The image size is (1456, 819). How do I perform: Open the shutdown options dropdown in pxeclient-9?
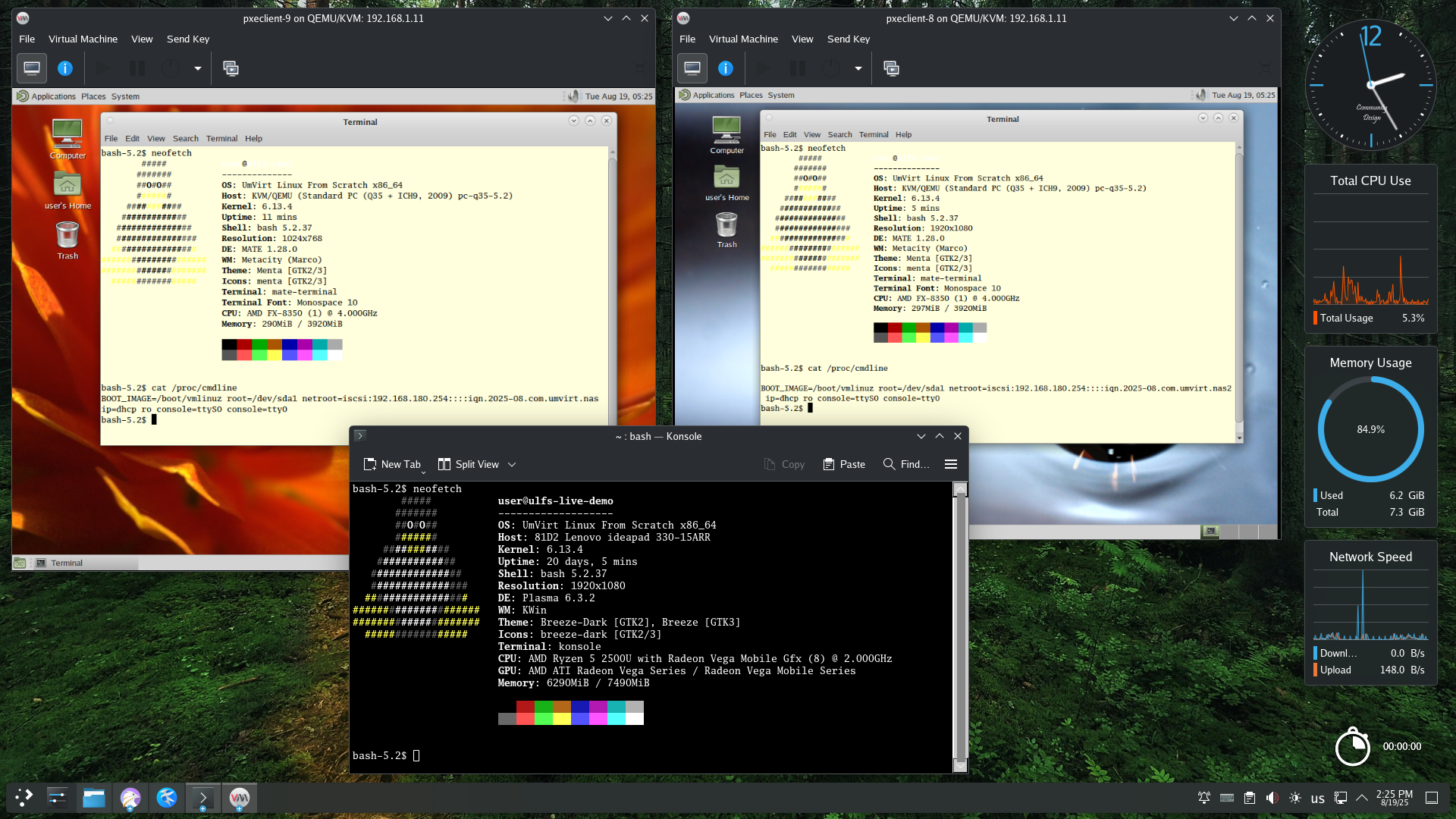click(197, 68)
